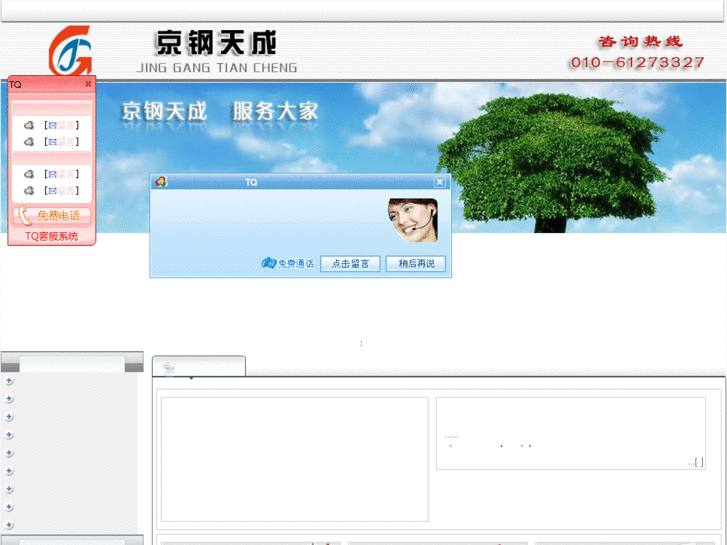
Task: Click the TQ客服系统 link
Action: [52, 237]
